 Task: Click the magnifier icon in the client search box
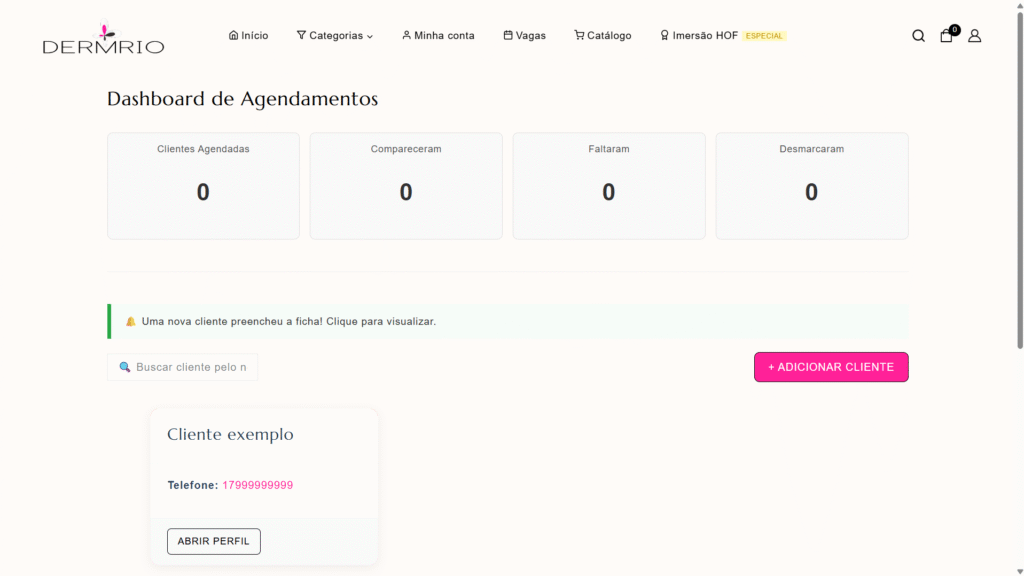(x=125, y=367)
